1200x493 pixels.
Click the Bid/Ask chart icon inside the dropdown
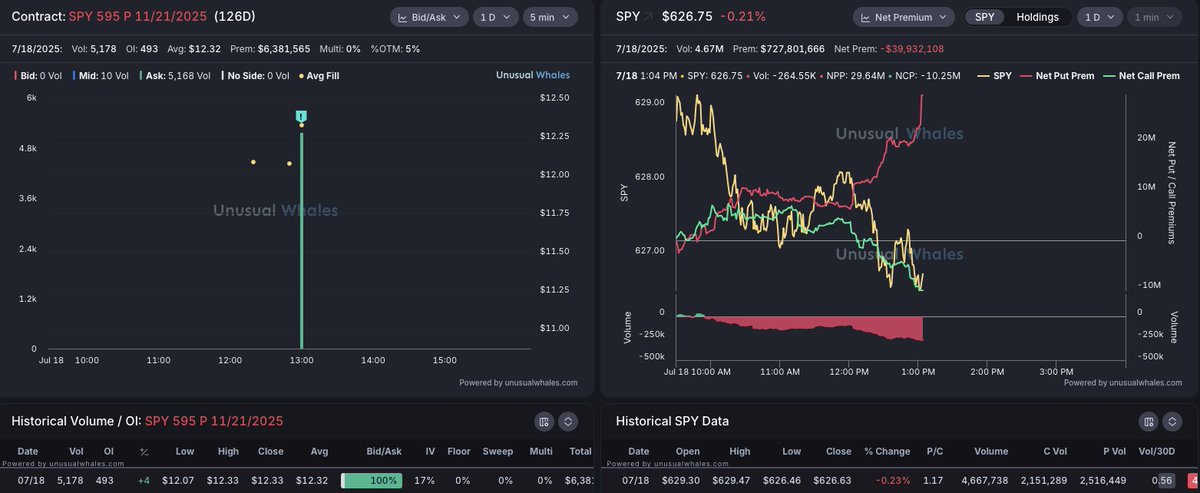pyautogui.click(x=402, y=17)
